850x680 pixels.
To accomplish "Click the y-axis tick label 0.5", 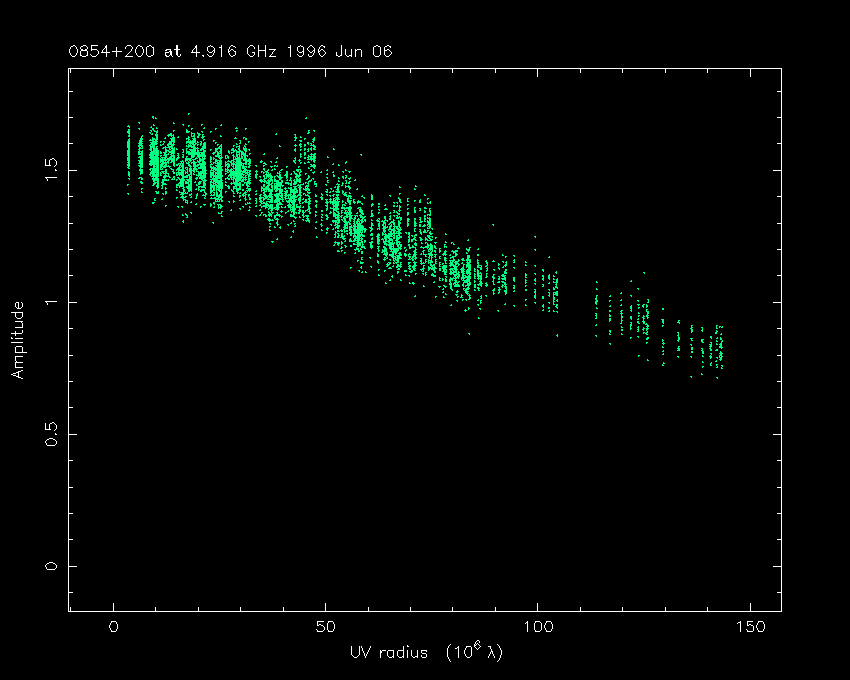I will coord(52,434).
